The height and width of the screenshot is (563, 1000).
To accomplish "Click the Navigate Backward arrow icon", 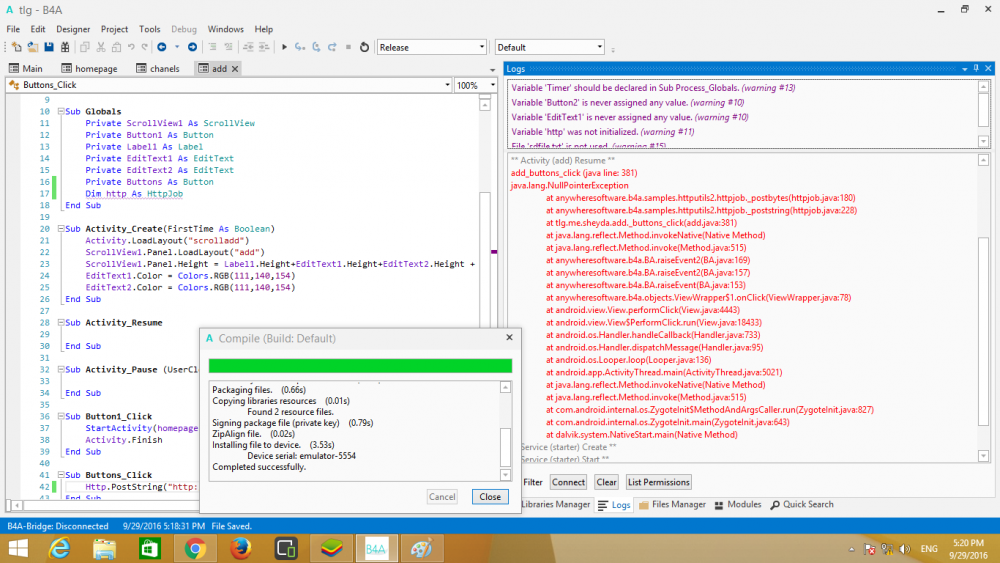I will click(x=161, y=47).
